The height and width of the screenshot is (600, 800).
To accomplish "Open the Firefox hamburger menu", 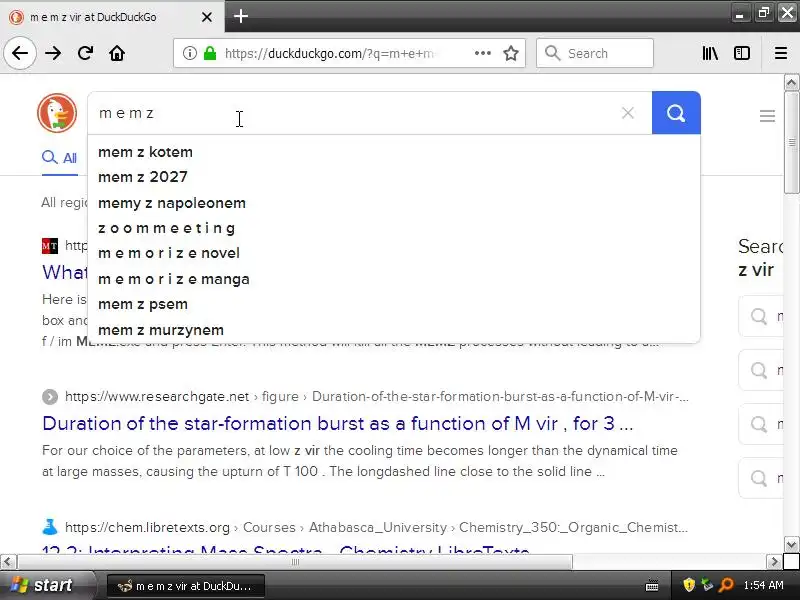I will (x=781, y=53).
